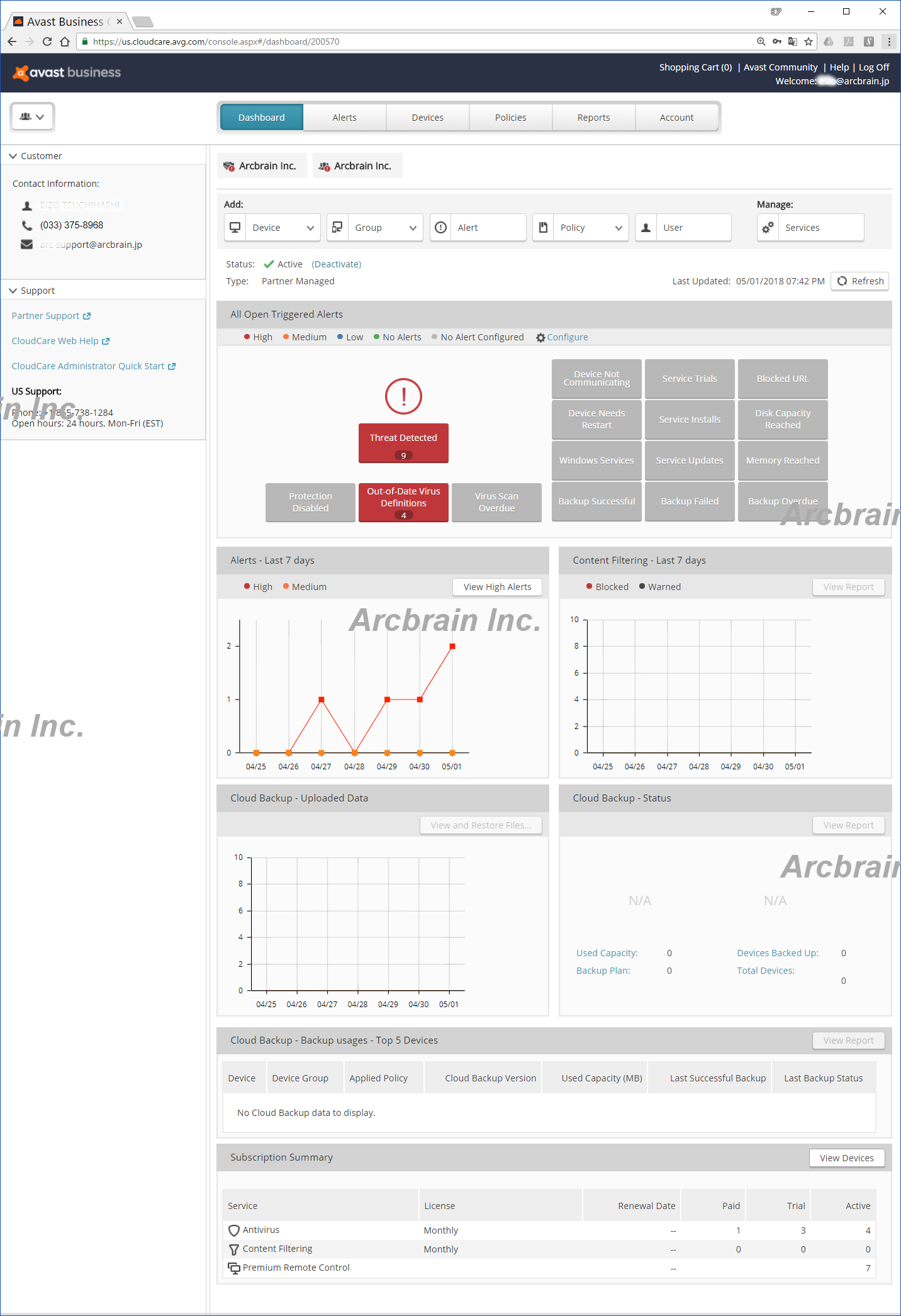This screenshot has width=901, height=1316.
Task: Expand the Add Policy dropdown arrow
Action: tap(618, 228)
